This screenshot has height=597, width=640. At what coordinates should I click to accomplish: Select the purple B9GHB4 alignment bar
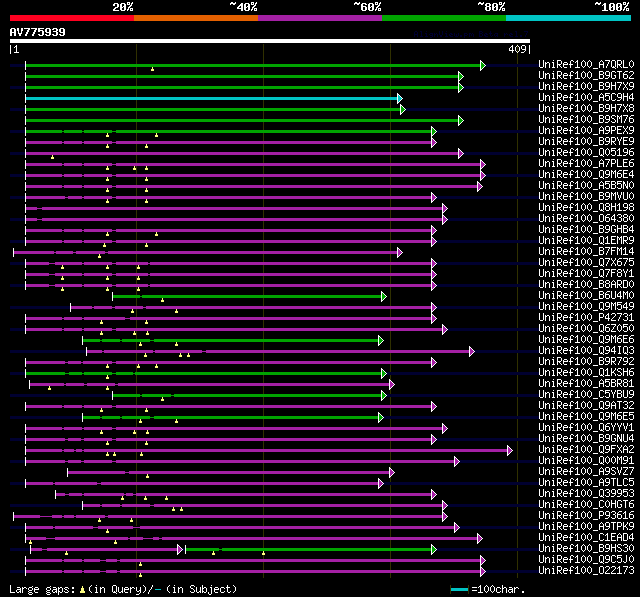(x=229, y=231)
